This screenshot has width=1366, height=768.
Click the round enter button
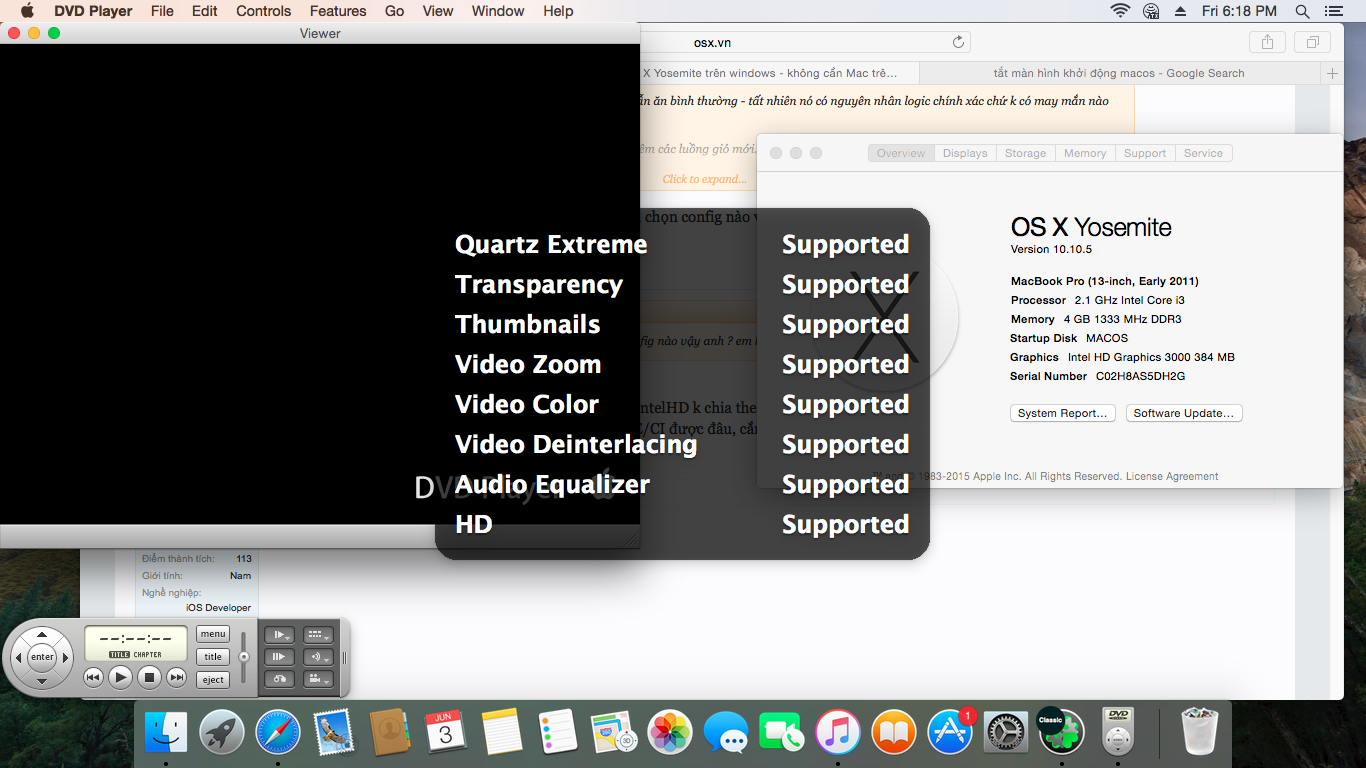pyautogui.click(x=42, y=657)
